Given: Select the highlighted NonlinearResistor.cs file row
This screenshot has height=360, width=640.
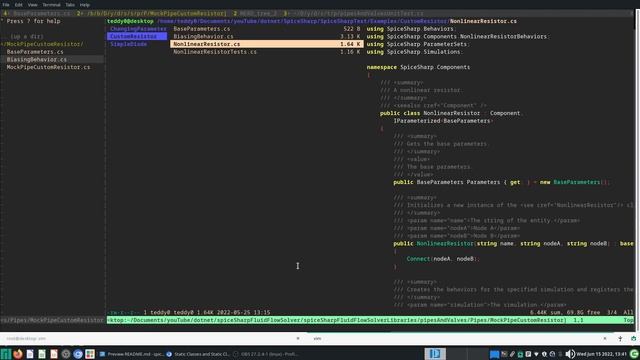Looking at the screenshot, I should coord(267,44).
